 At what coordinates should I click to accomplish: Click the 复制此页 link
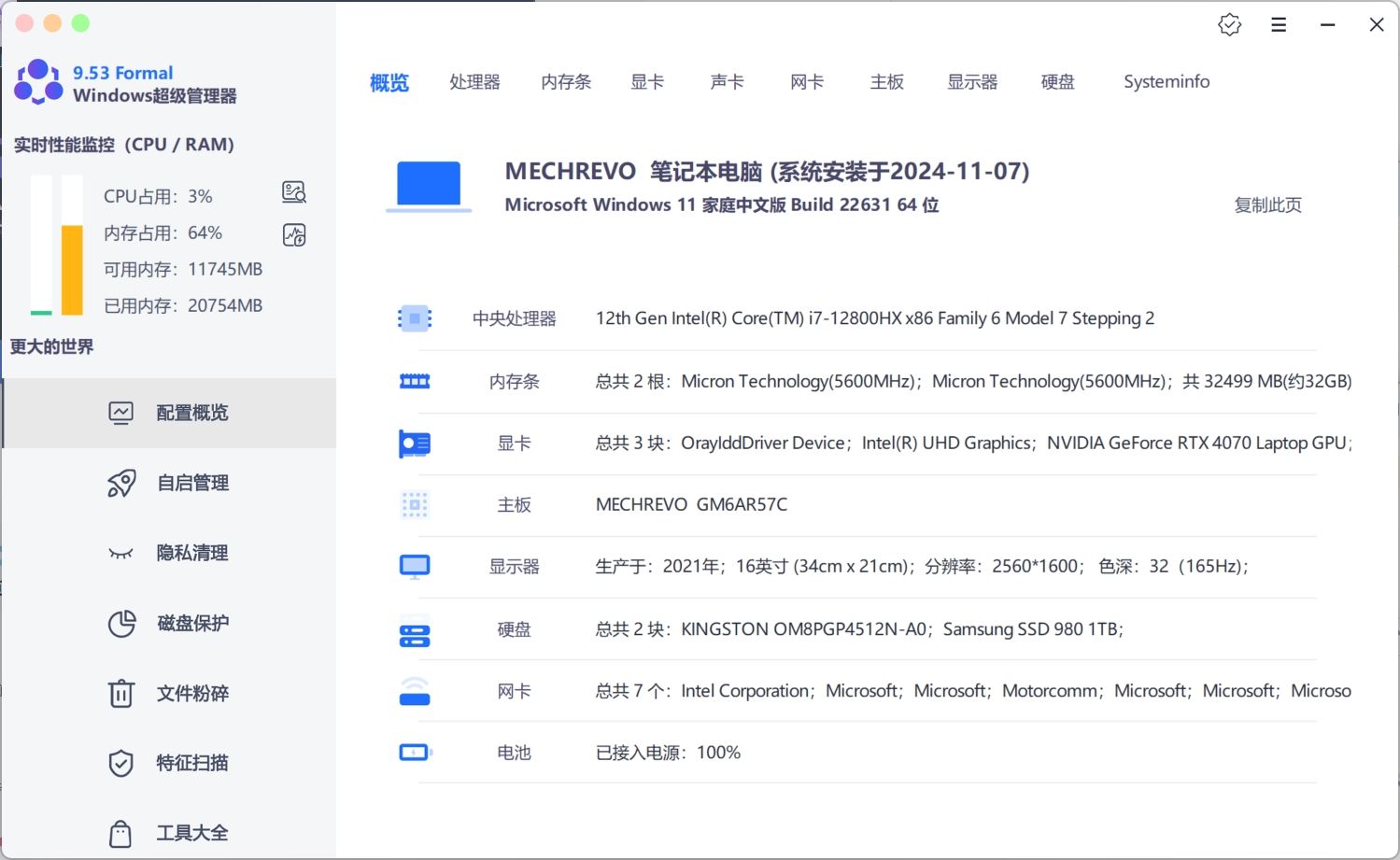(1267, 205)
